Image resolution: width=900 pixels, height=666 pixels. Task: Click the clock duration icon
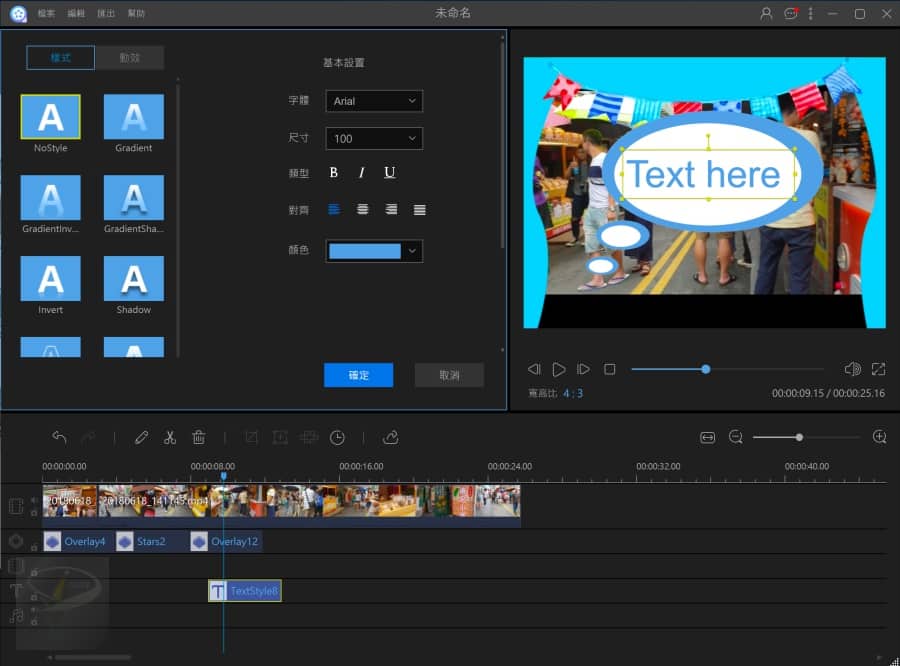[x=337, y=437]
